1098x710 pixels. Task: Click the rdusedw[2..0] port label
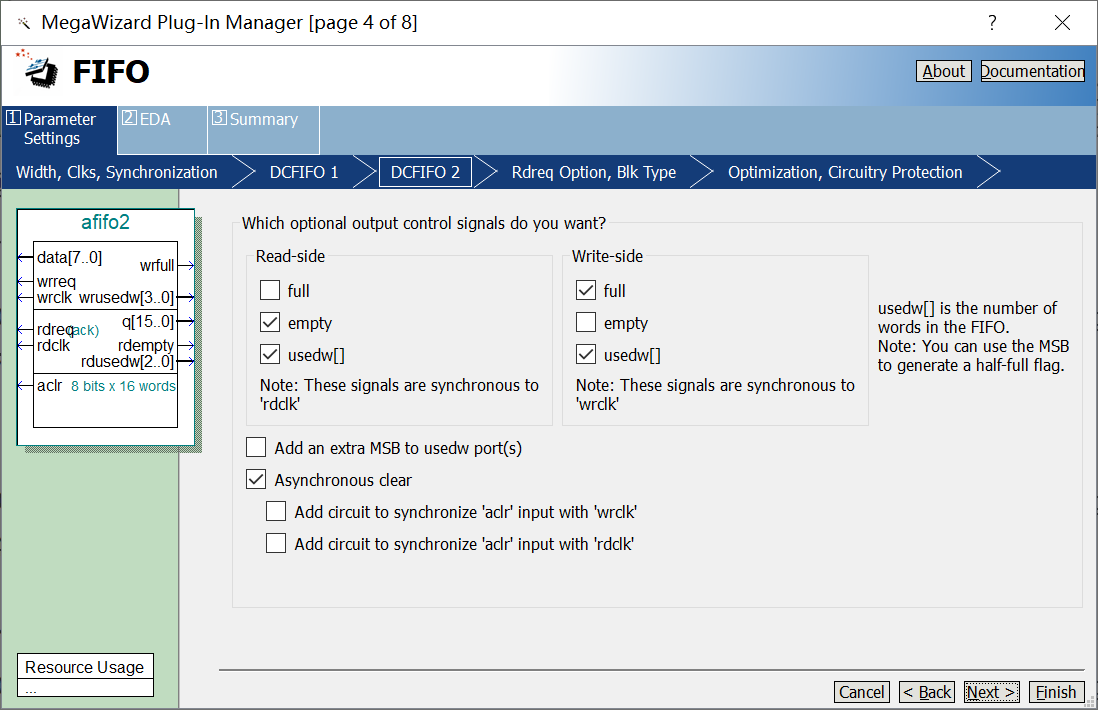point(127,361)
